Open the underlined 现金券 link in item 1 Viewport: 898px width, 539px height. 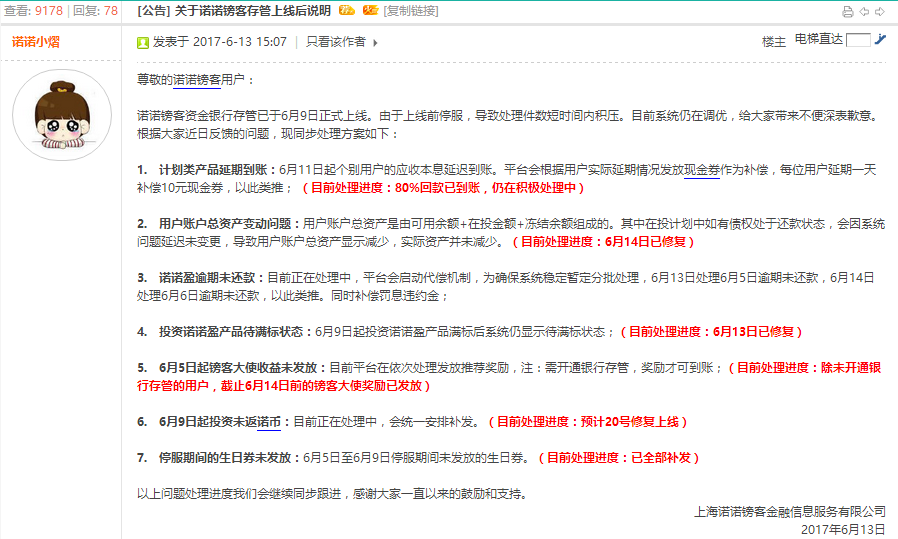(x=702, y=170)
